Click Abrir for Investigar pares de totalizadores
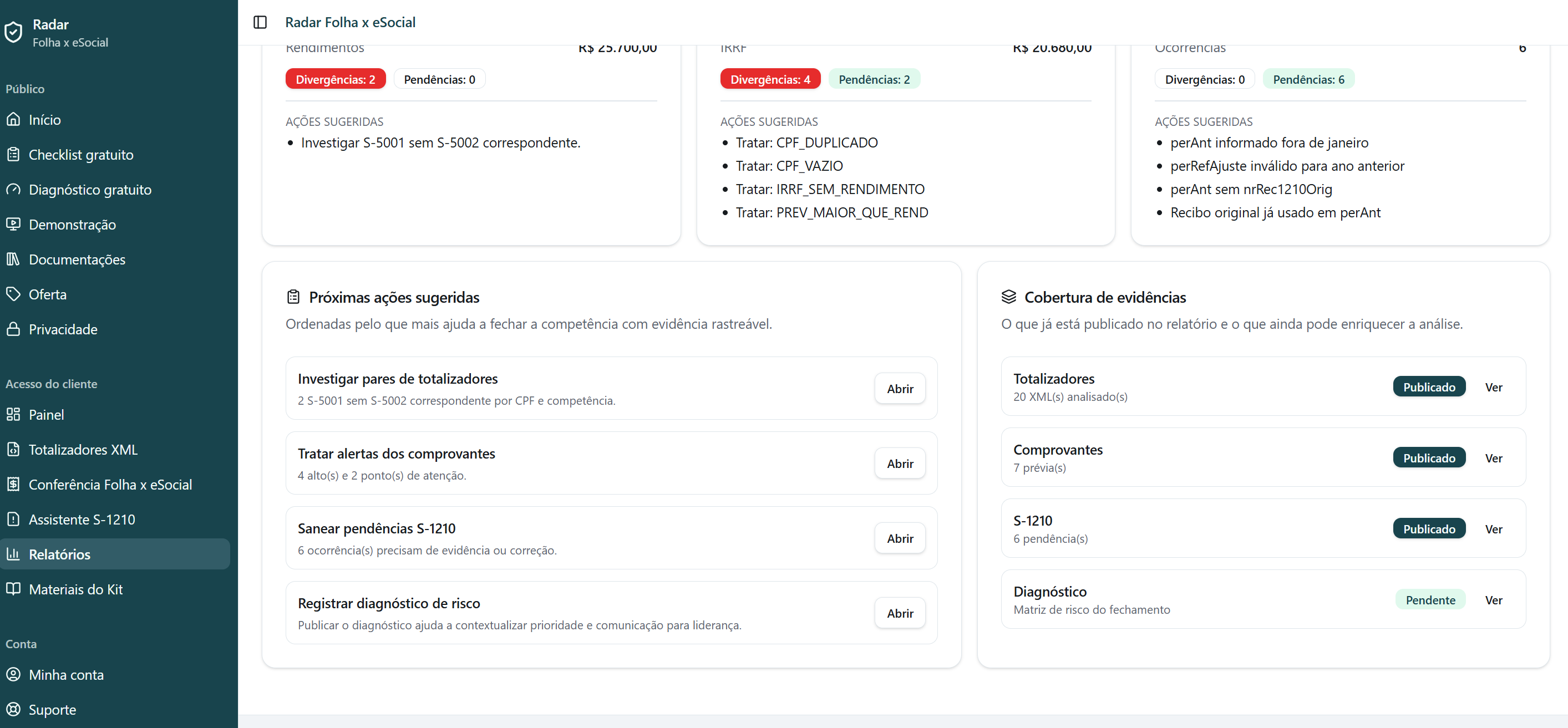The image size is (1568, 728). 900,388
